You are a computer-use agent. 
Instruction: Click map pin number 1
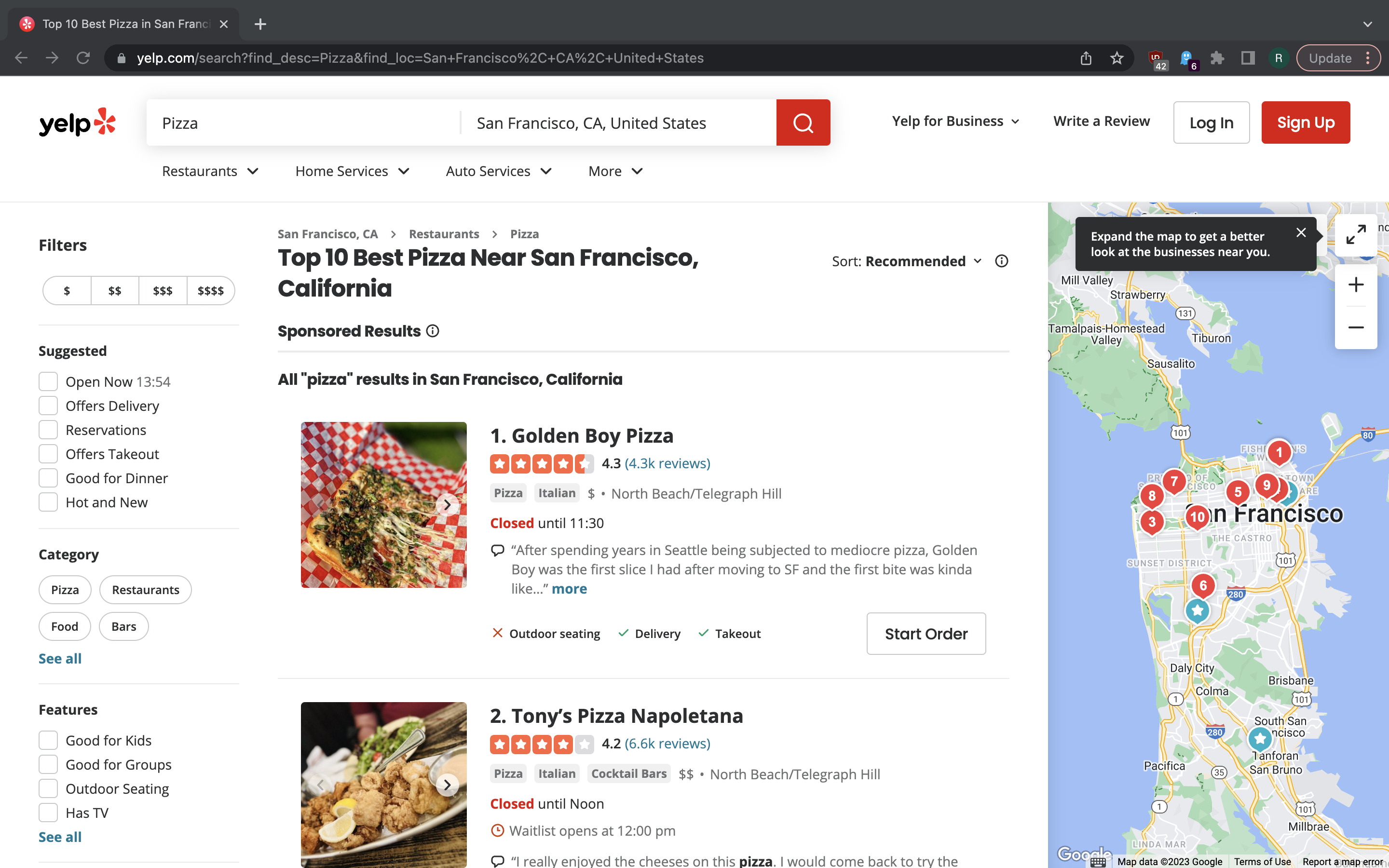coord(1279,453)
